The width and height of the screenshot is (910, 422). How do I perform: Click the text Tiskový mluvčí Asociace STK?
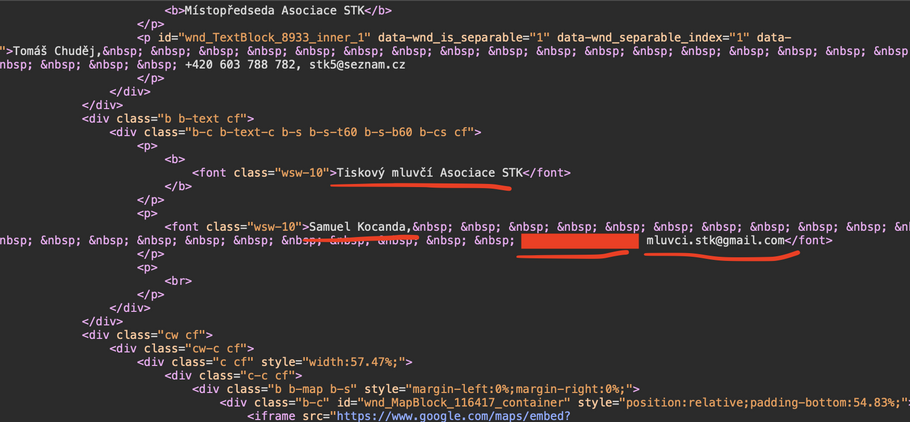pos(430,172)
